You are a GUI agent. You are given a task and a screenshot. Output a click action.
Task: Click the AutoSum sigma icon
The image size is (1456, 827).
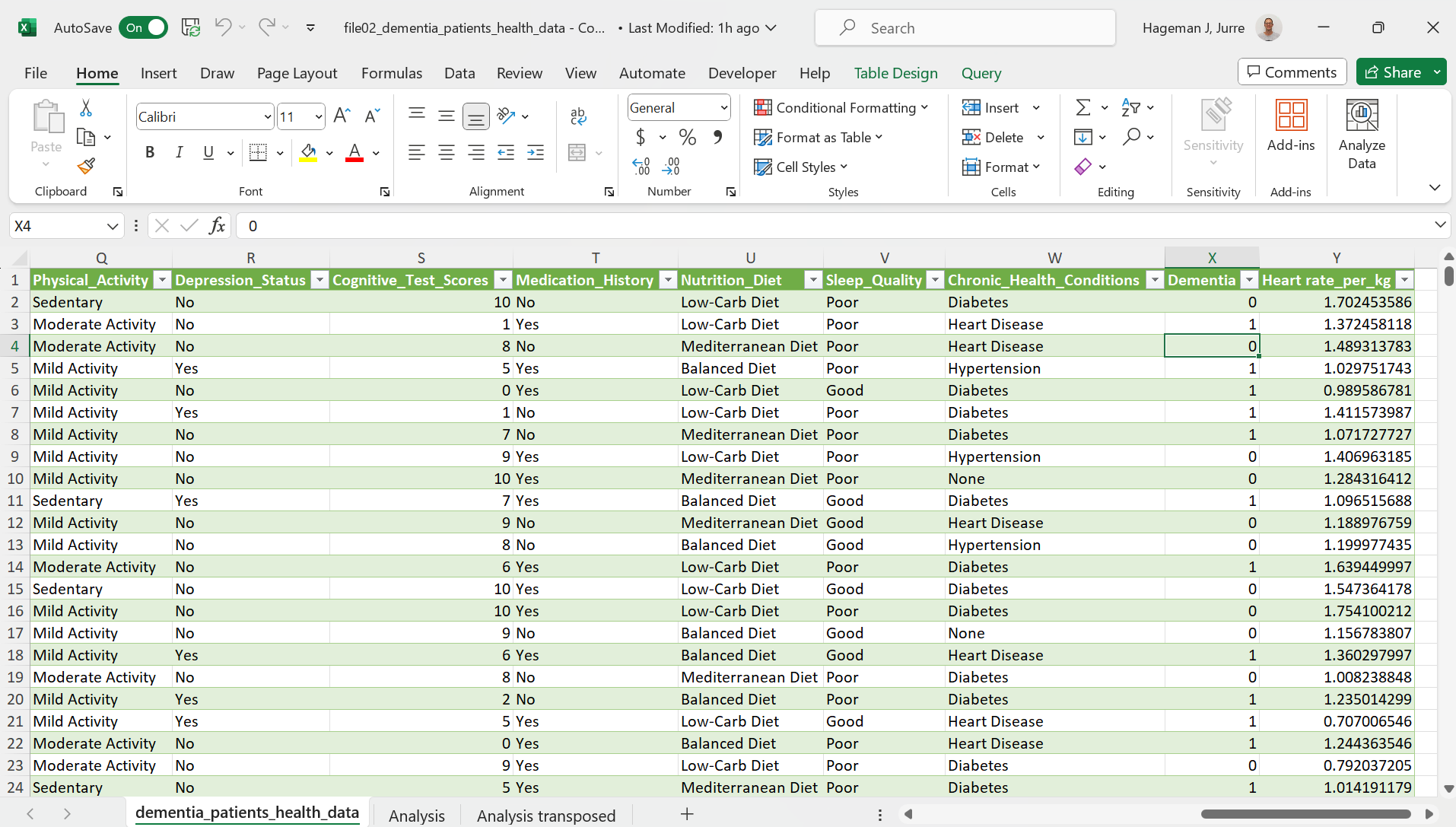click(x=1082, y=108)
